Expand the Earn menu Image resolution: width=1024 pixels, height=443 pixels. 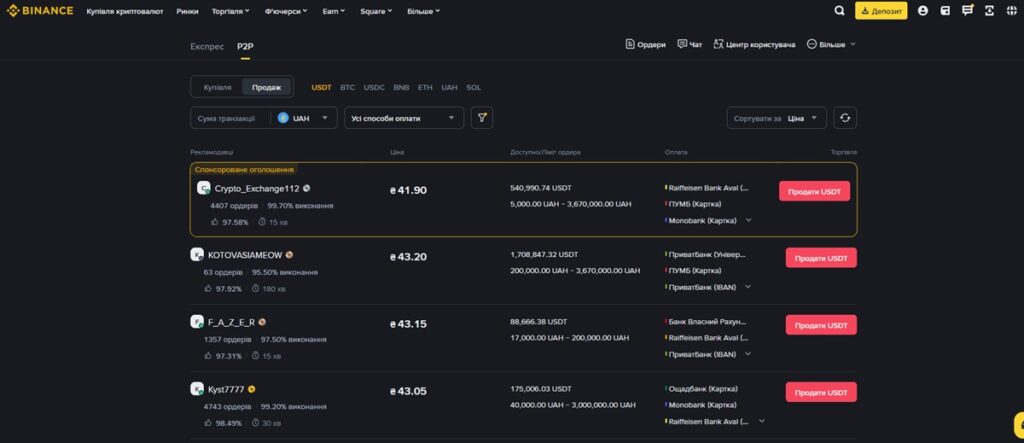click(x=334, y=11)
